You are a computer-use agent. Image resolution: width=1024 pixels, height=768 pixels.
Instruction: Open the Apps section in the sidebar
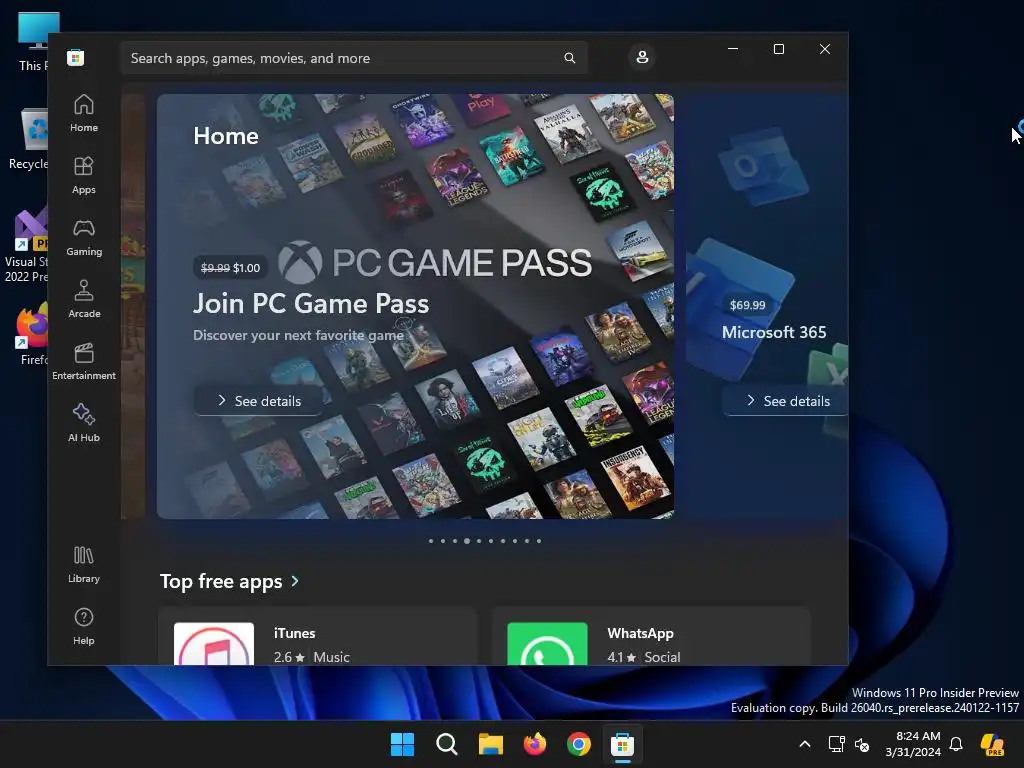pos(84,176)
